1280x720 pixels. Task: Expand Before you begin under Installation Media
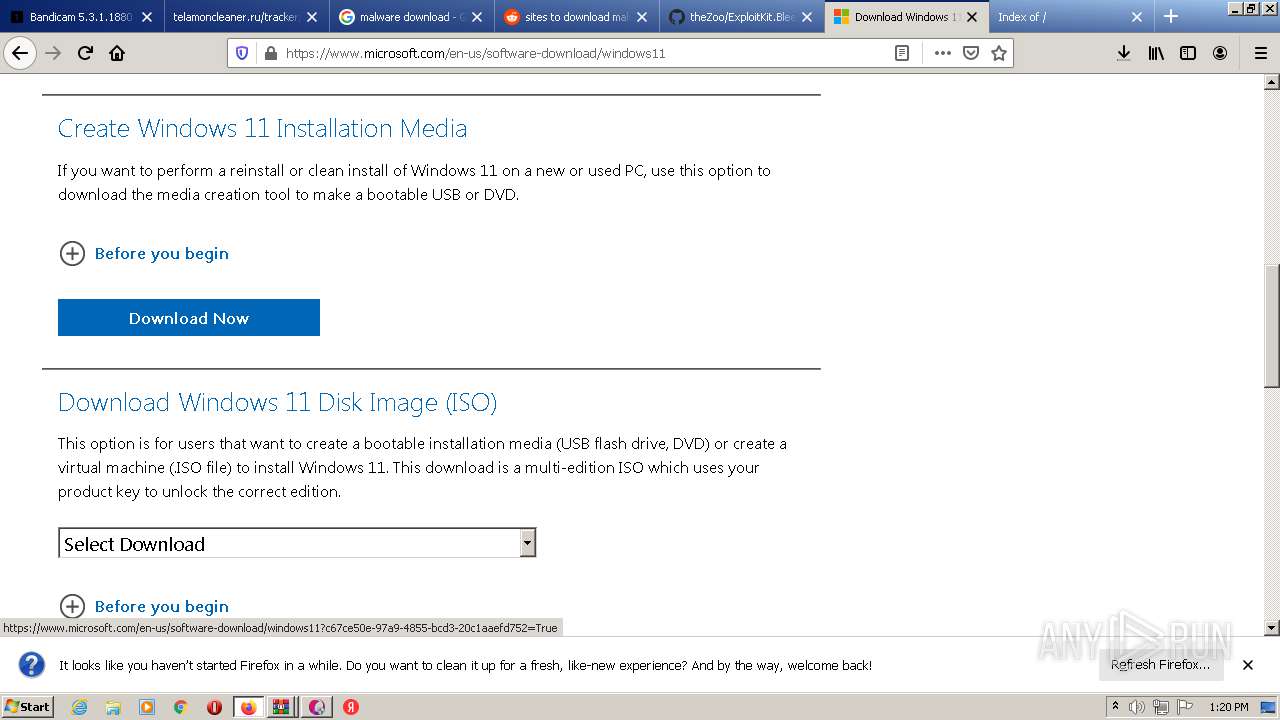144,253
